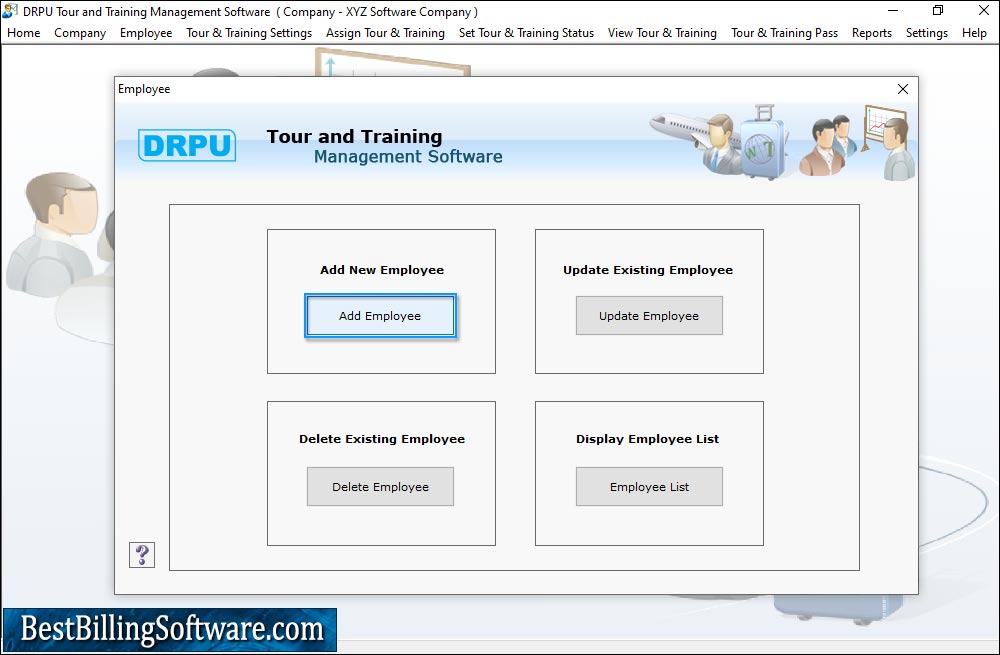Screen dimensions: 1000x655
Task: Open Set Tour & Training Status menu
Action: (526, 33)
